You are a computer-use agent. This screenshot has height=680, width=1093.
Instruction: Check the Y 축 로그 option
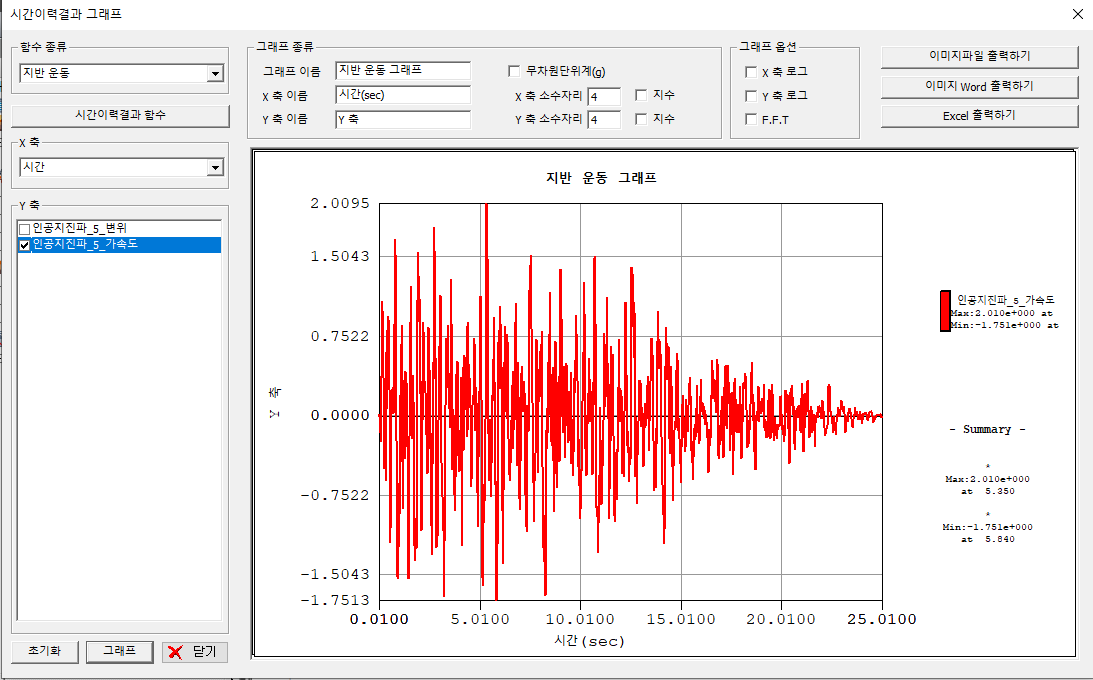pyautogui.click(x=751, y=95)
